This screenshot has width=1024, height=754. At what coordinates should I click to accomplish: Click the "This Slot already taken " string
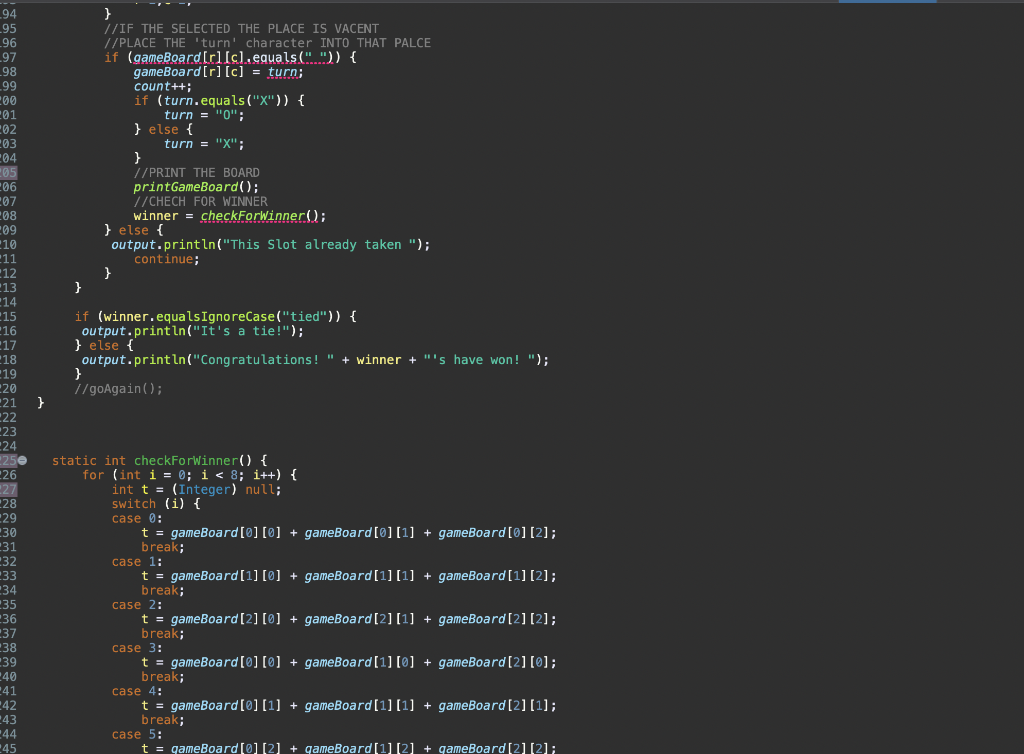tap(319, 245)
